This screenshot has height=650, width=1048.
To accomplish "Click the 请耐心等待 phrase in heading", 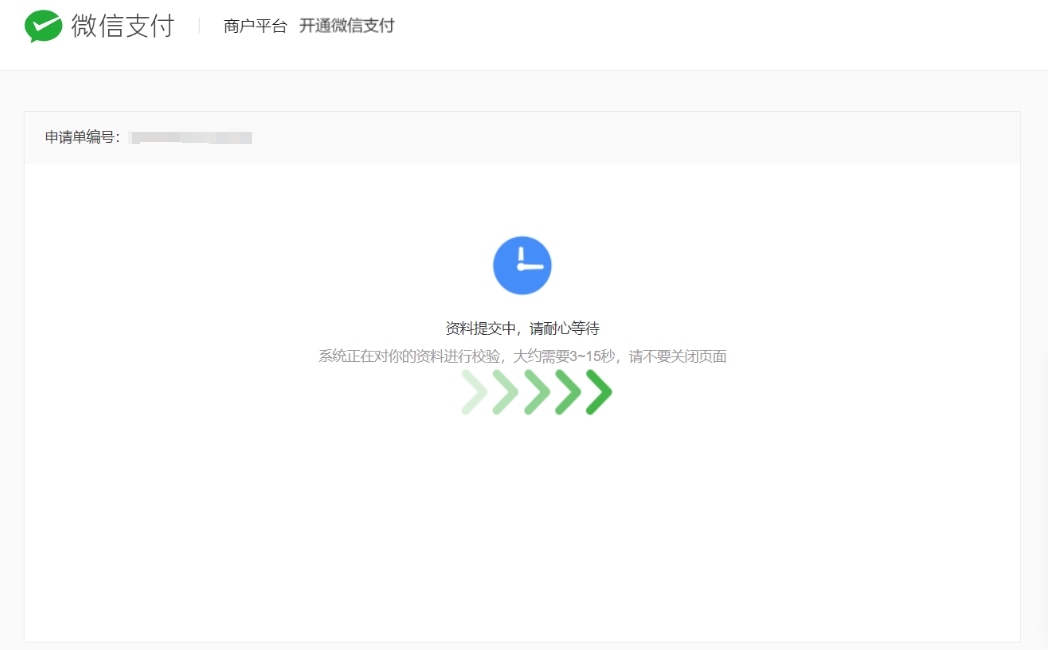I will (564, 328).
